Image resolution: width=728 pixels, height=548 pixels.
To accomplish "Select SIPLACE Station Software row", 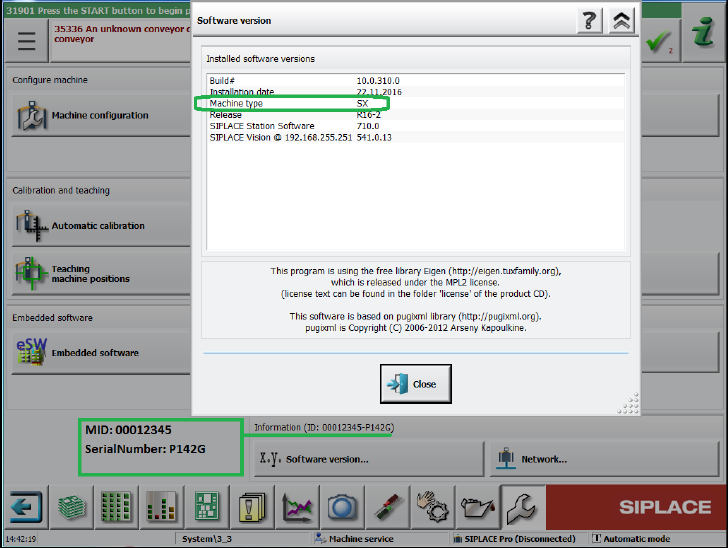I will point(416,126).
